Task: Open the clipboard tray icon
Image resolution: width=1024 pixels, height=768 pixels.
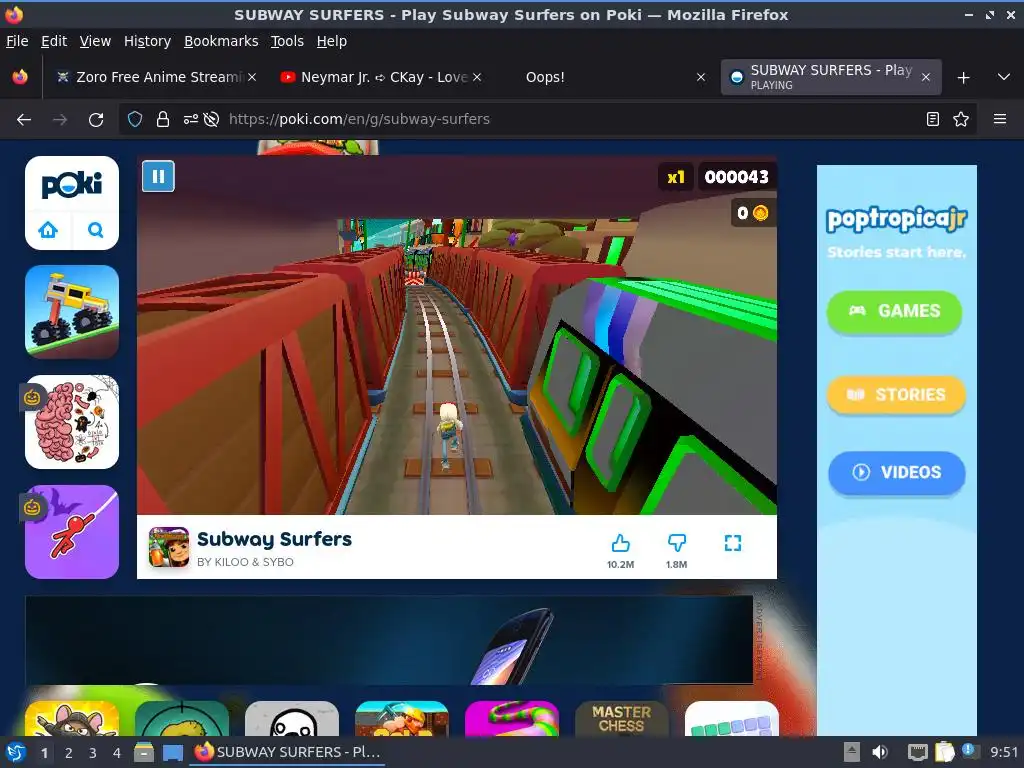Action: (944, 752)
